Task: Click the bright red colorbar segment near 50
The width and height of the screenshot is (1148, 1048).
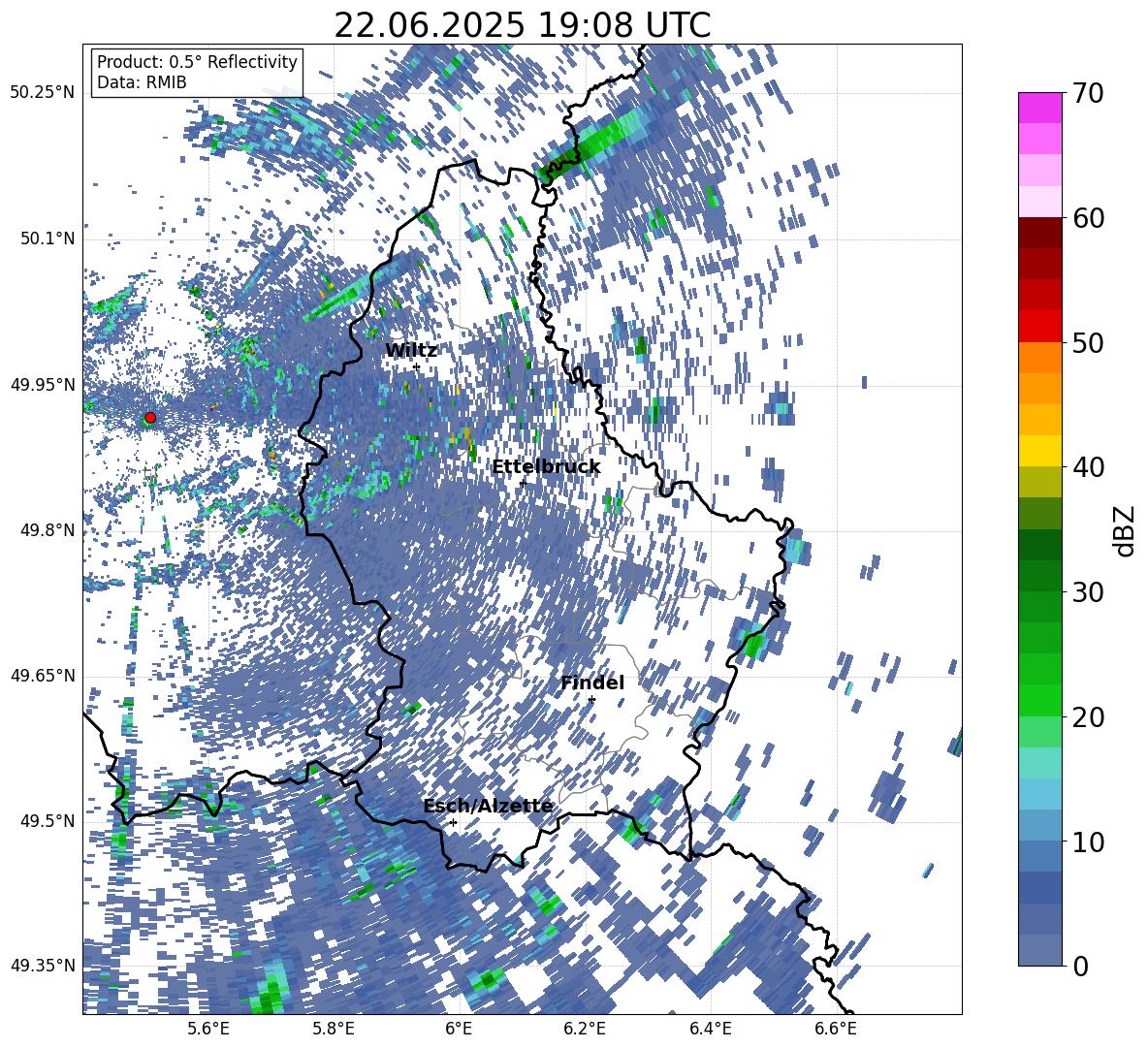Action: pyautogui.click(x=1039, y=327)
